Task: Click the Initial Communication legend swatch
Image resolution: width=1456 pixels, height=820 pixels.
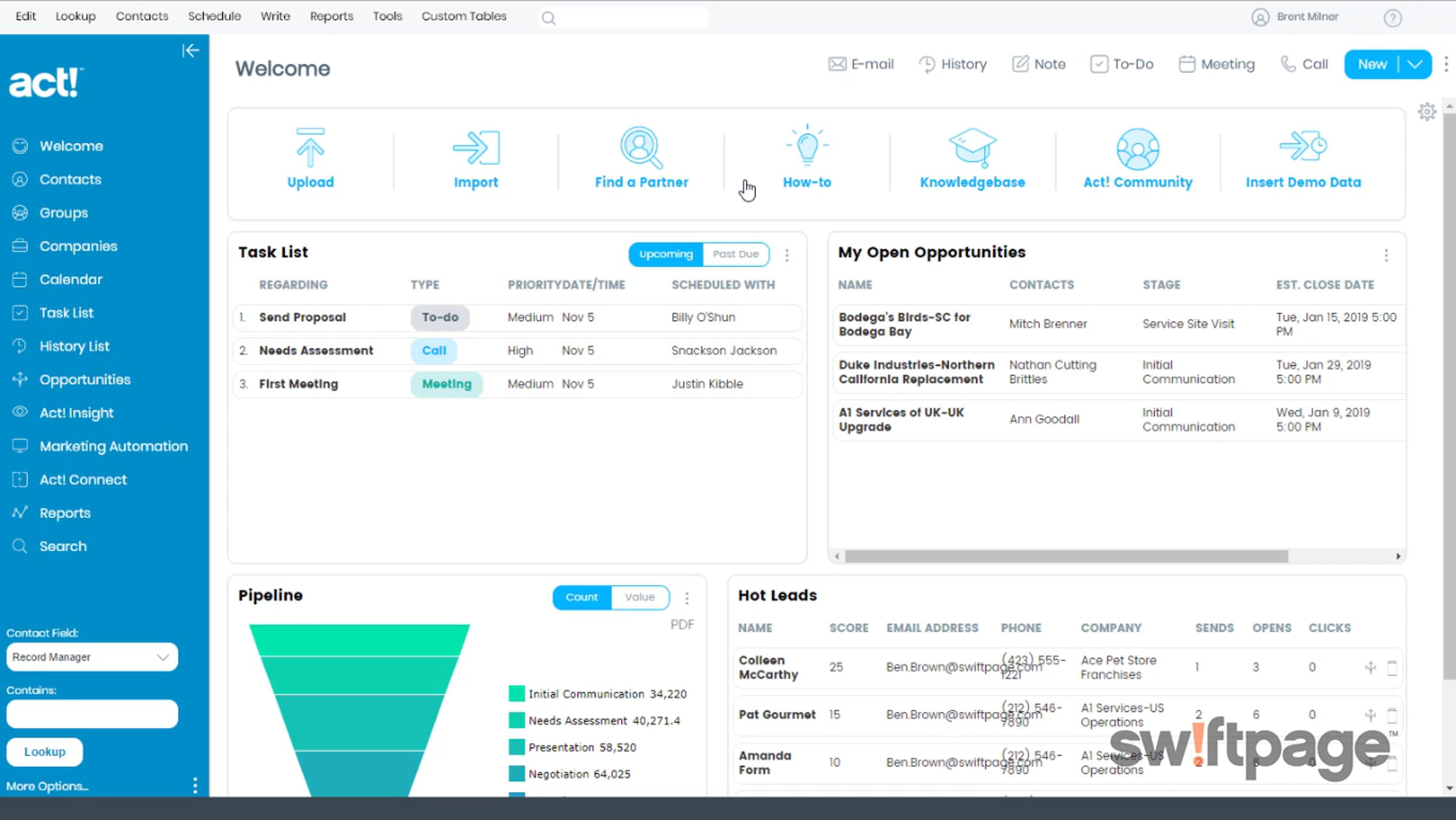Action: (x=517, y=693)
